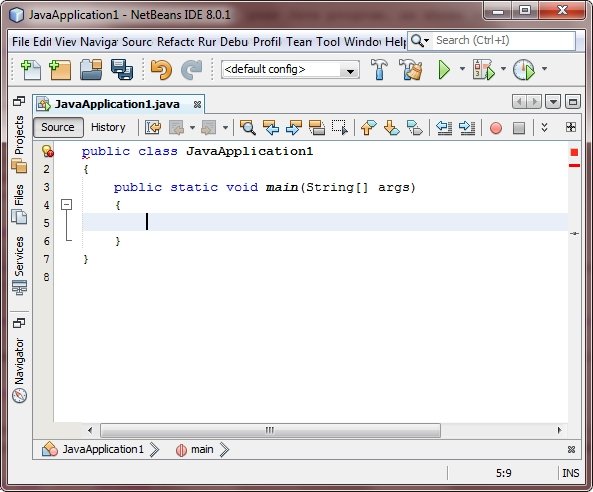Click Find Next Occurrence icon
This screenshot has width=593, height=492.
[x=294, y=127]
